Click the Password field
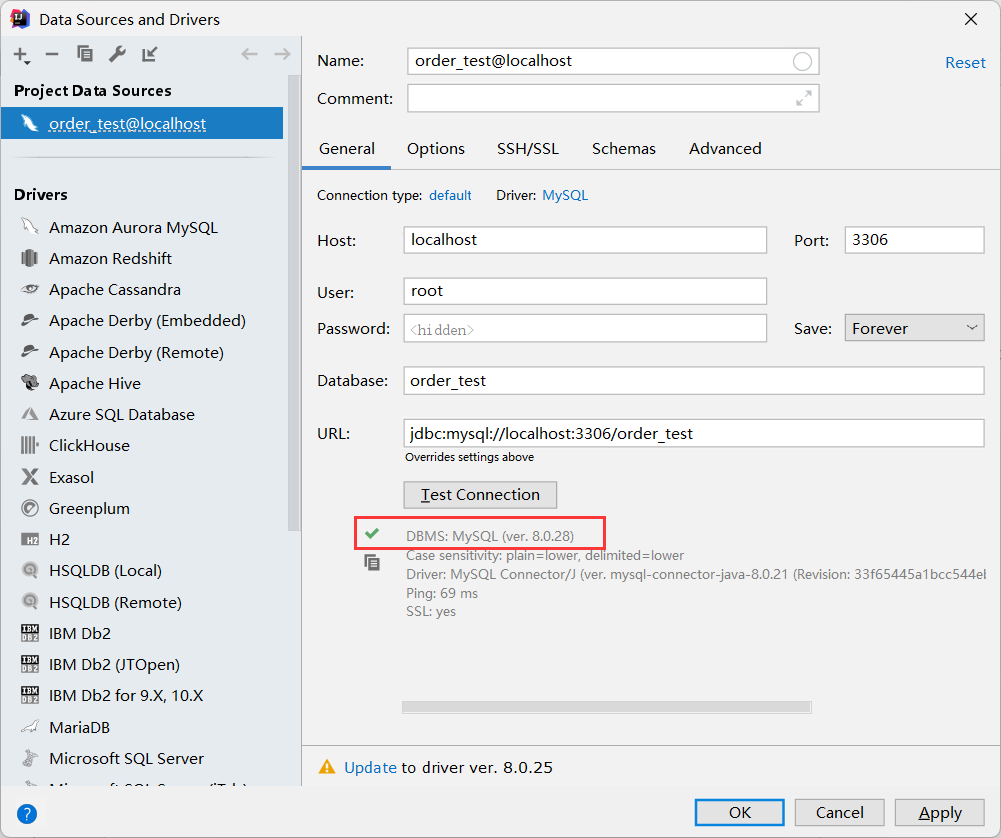This screenshot has height=838, width=1001. coord(585,329)
